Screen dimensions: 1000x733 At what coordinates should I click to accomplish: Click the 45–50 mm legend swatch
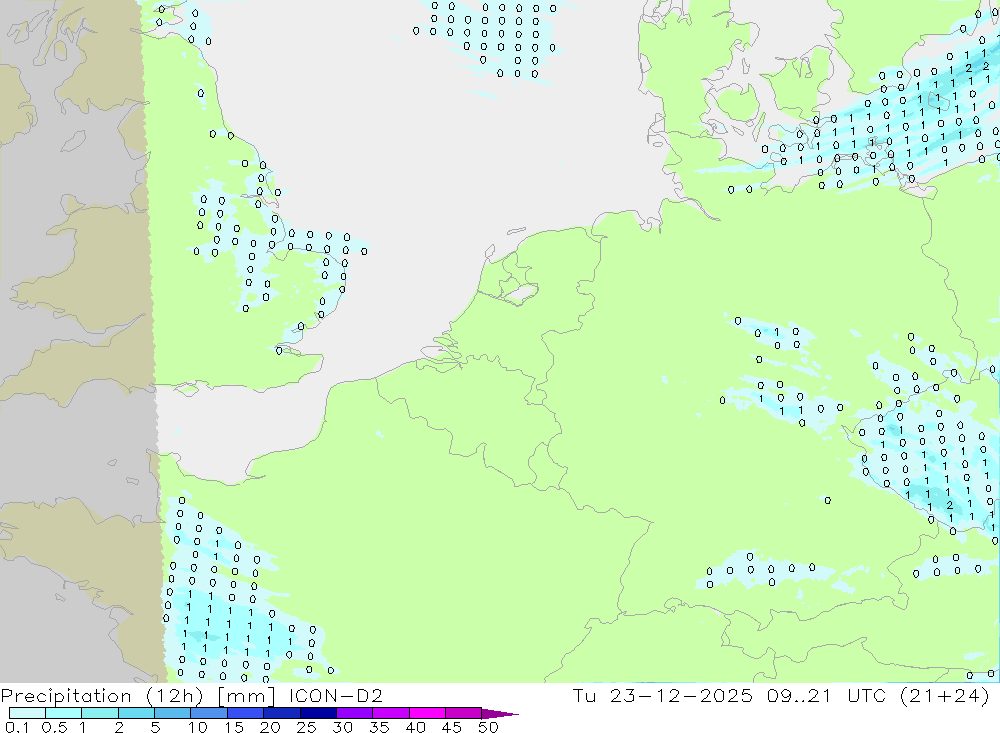464,713
